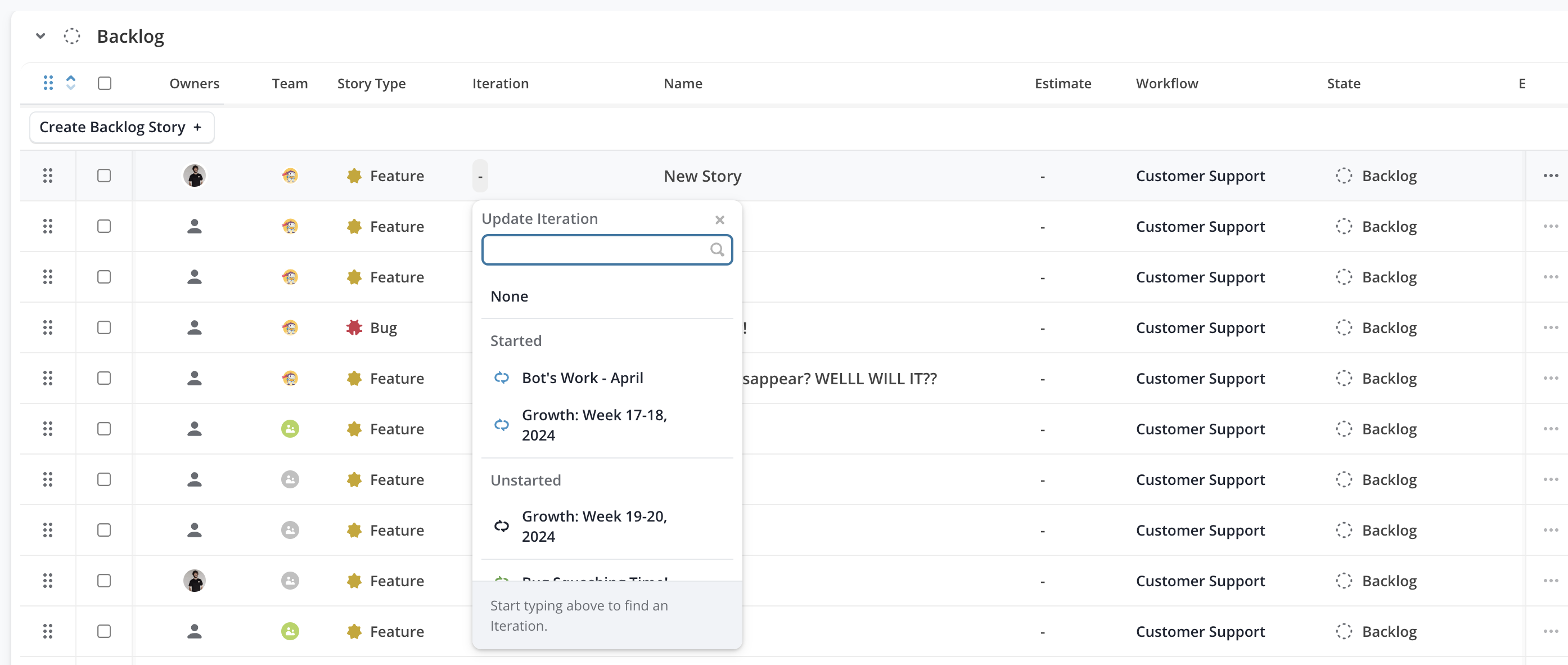The height and width of the screenshot is (665, 1568).
Task: Select Growth: Week 19-20, 2024 iteration
Action: (594, 526)
